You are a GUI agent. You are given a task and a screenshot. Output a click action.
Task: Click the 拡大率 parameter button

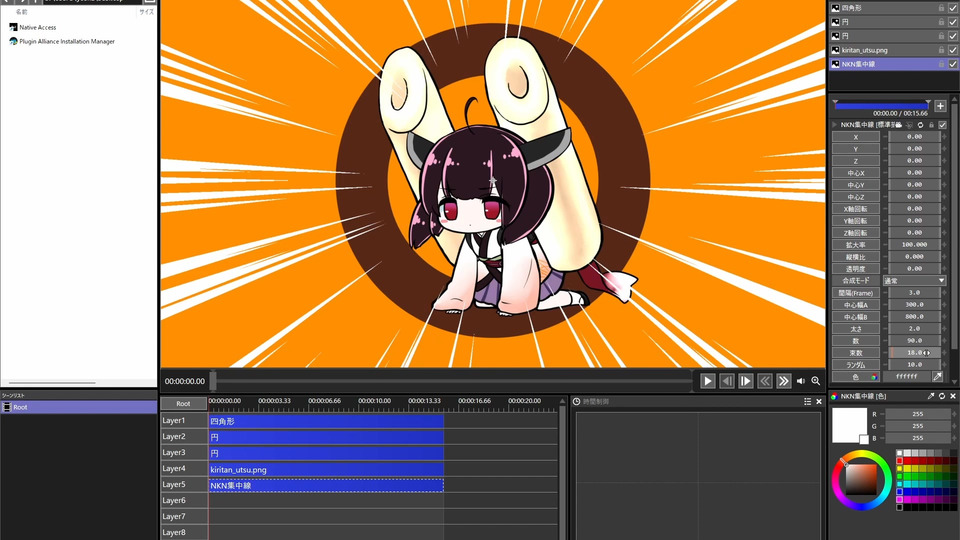click(855, 245)
